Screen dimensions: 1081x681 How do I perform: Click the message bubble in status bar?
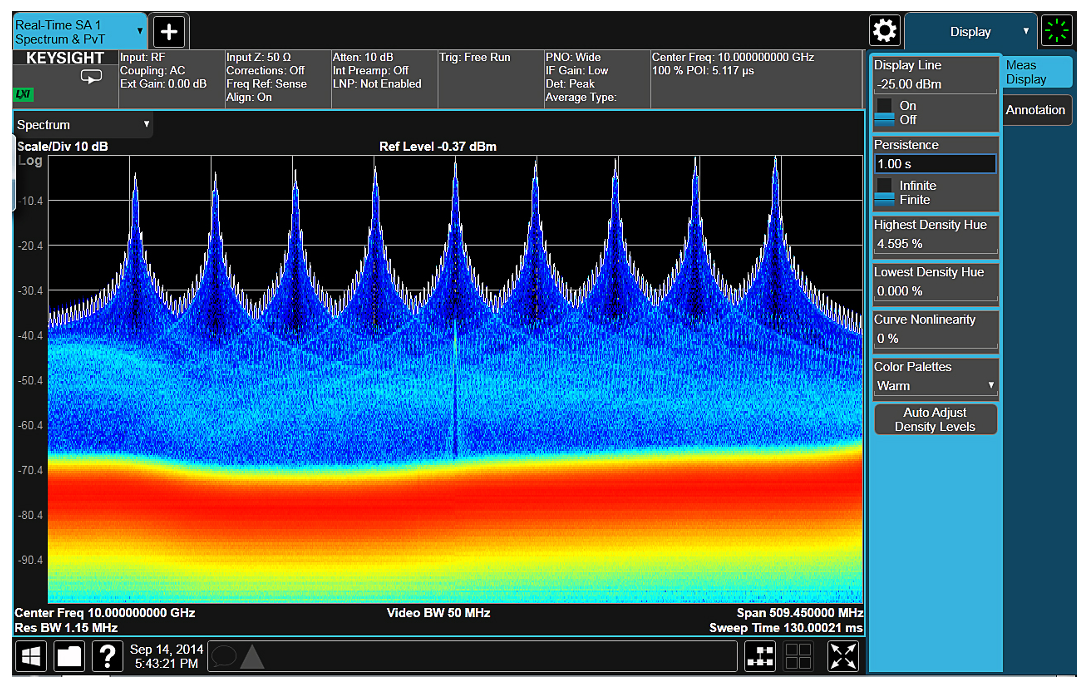point(223,656)
